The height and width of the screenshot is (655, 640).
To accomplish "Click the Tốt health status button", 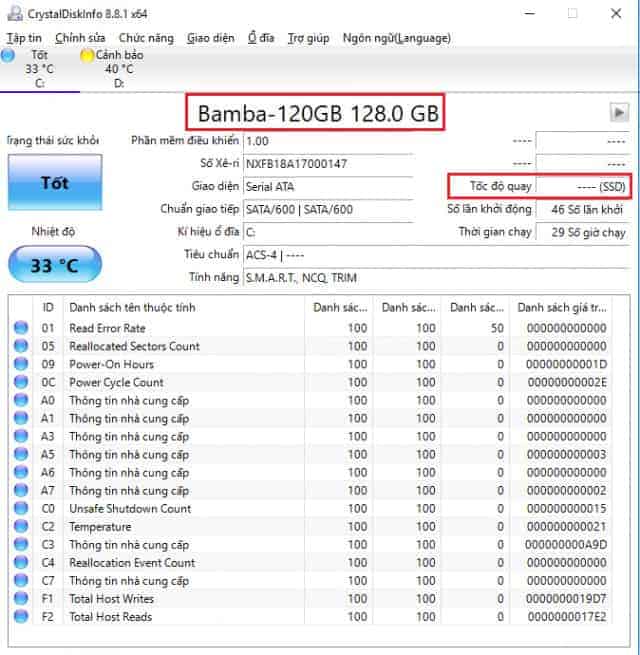I will pyautogui.click(x=55, y=182).
